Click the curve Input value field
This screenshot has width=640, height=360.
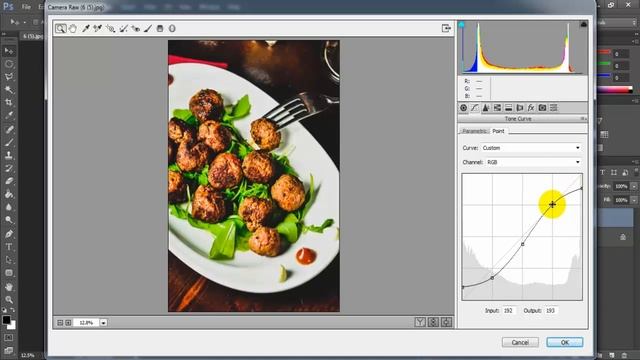[508, 311]
